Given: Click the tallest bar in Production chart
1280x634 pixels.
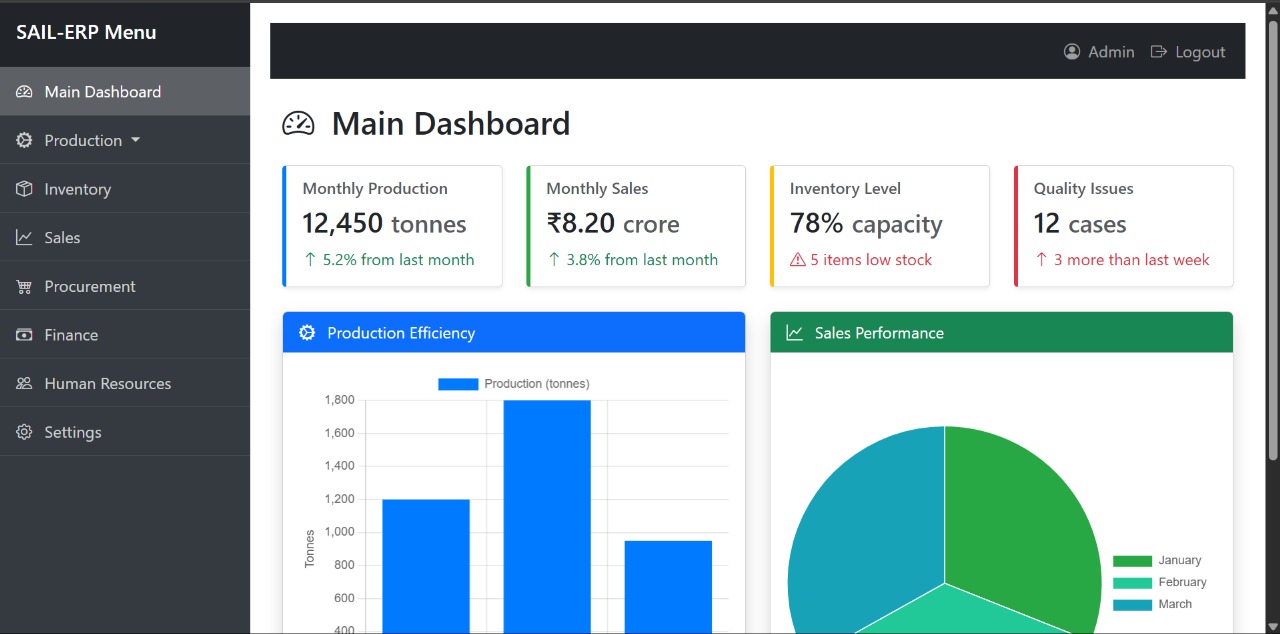Looking at the screenshot, I should [x=547, y=516].
